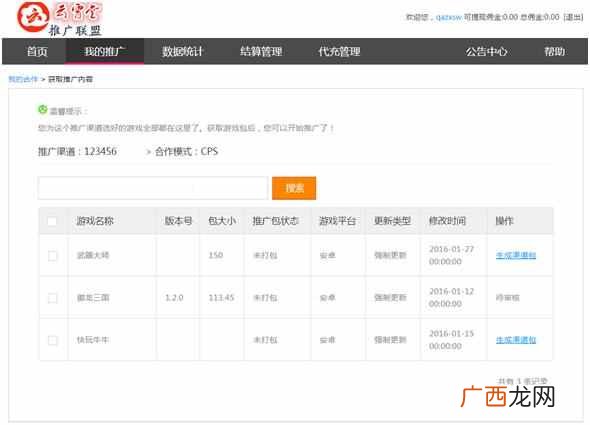The height and width of the screenshot is (425, 590).
Task: Click 强制更新 in the 快玩牛牛 row
Action: click(390, 340)
